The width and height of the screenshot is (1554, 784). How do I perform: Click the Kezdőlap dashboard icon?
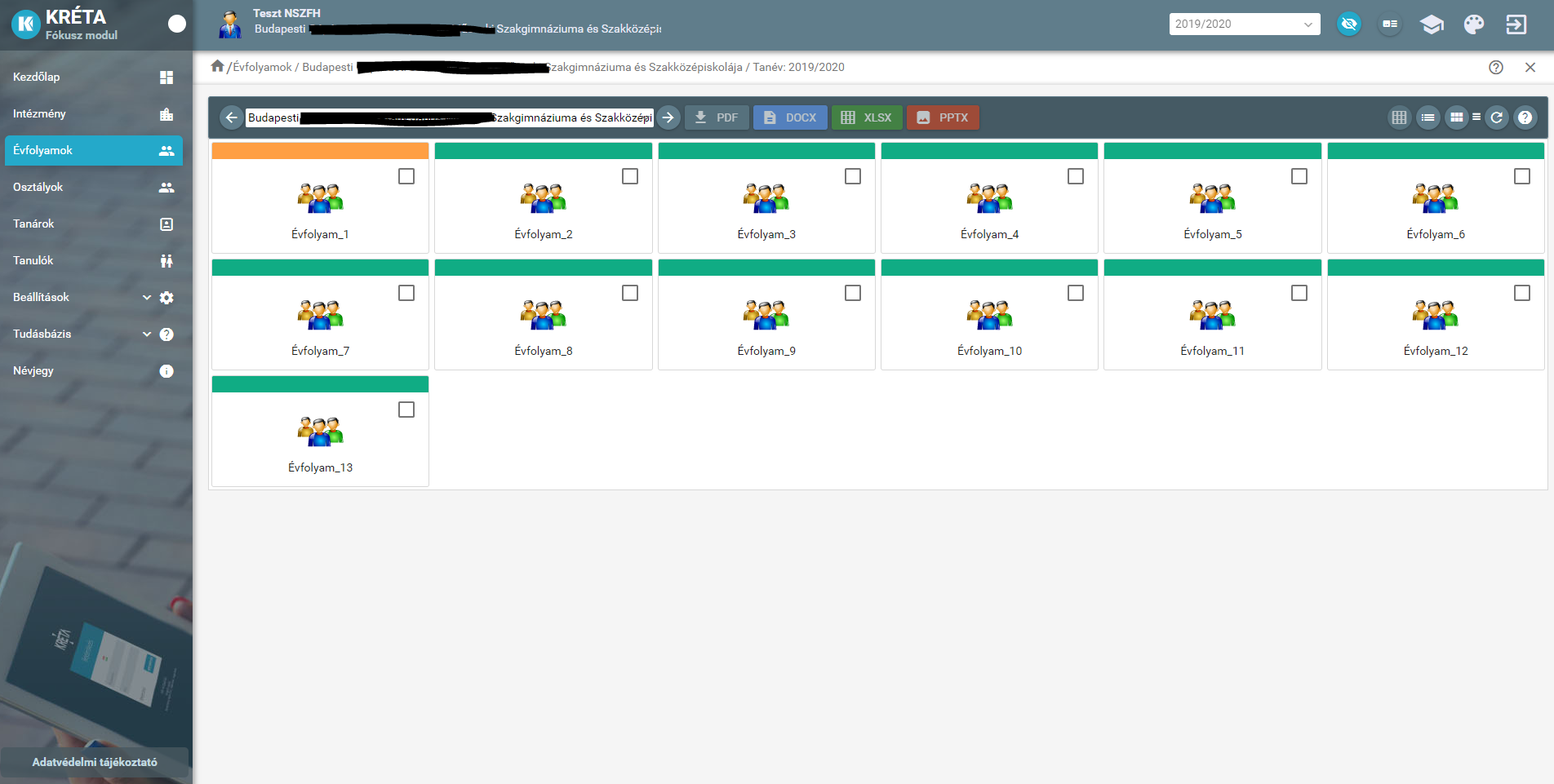[x=166, y=78]
